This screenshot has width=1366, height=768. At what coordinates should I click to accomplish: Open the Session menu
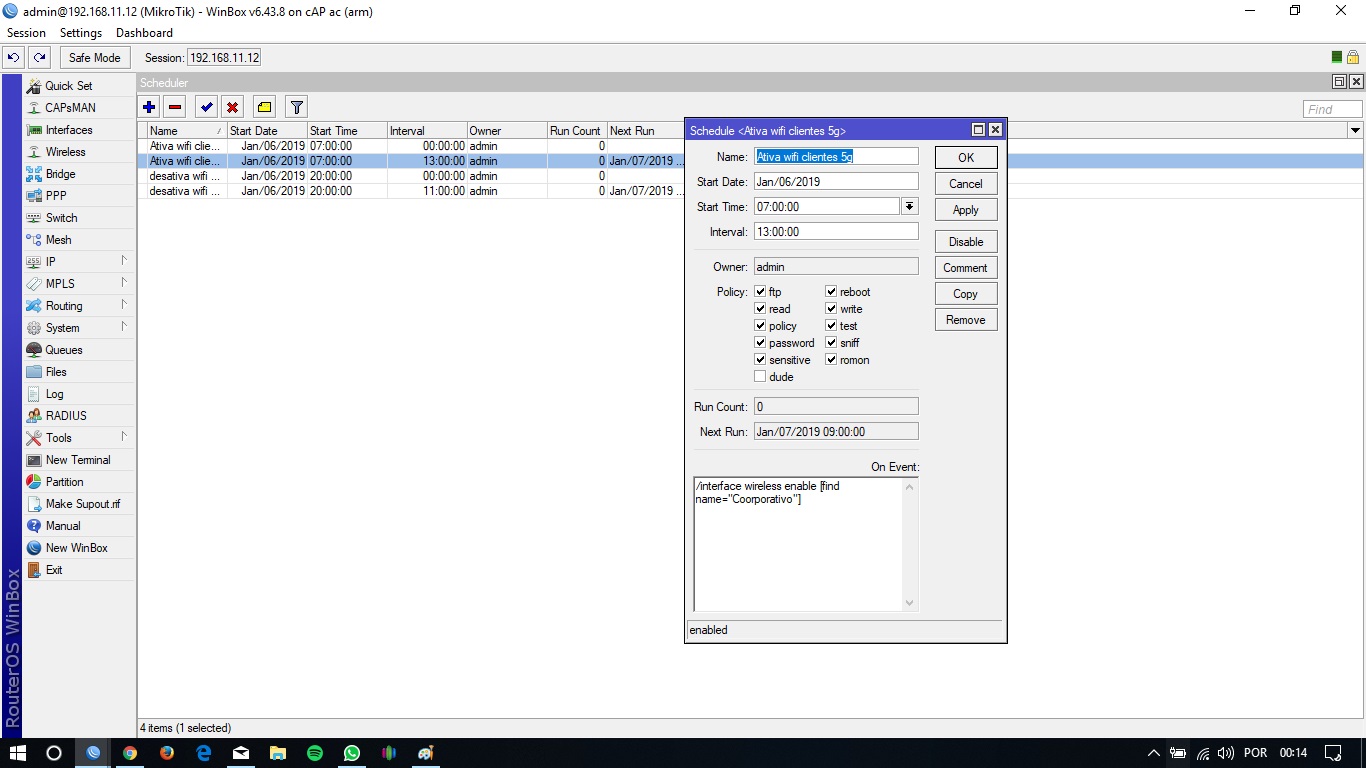pyautogui.click(x=26, y=33)
